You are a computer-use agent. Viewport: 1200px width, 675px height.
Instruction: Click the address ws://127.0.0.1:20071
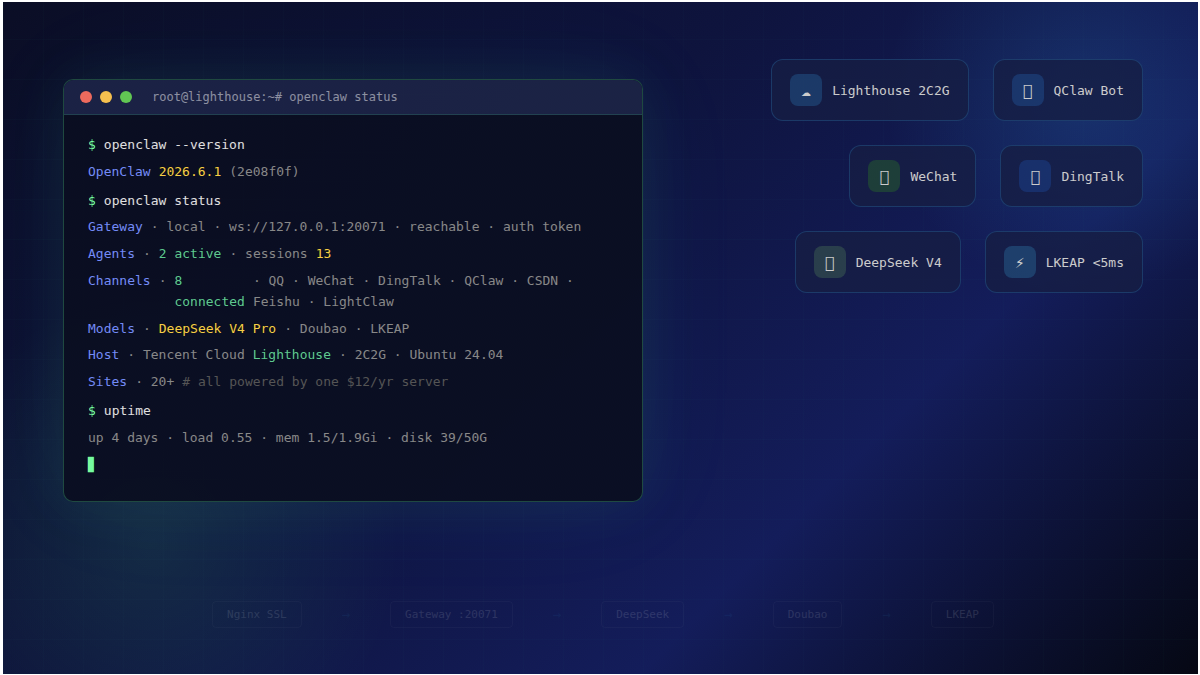coord(307,227)
